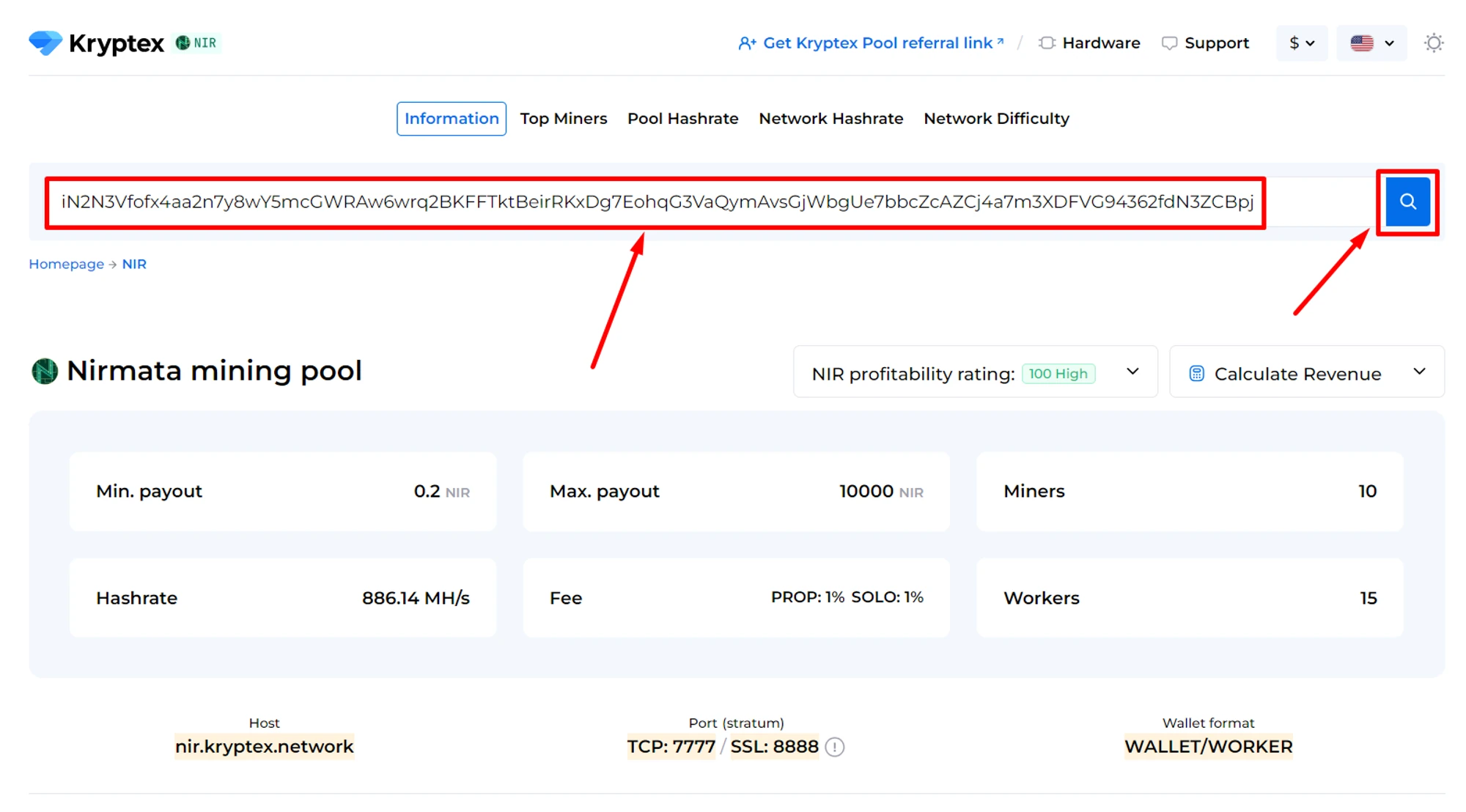Click the blue magnifier search button
Image resolution: width=1466 pixels, height=812 pixels.
(1407, 202)
